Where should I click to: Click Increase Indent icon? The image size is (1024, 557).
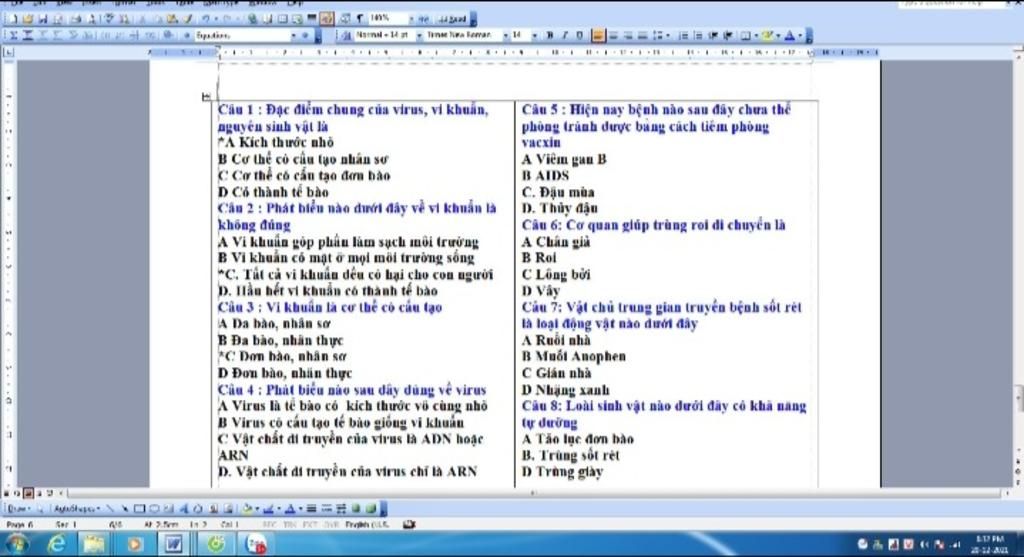click(x=728, y=35)
